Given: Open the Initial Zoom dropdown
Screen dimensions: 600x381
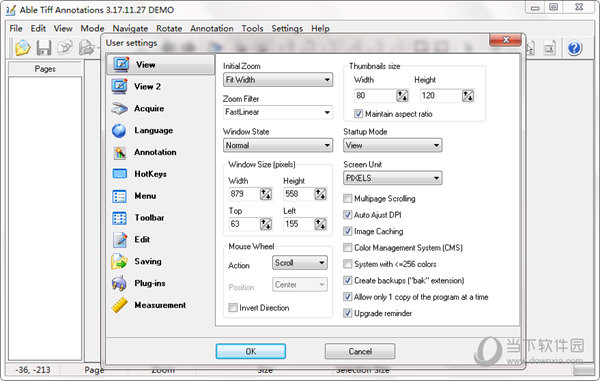Looking at the screenshot, I should [278, 80].
